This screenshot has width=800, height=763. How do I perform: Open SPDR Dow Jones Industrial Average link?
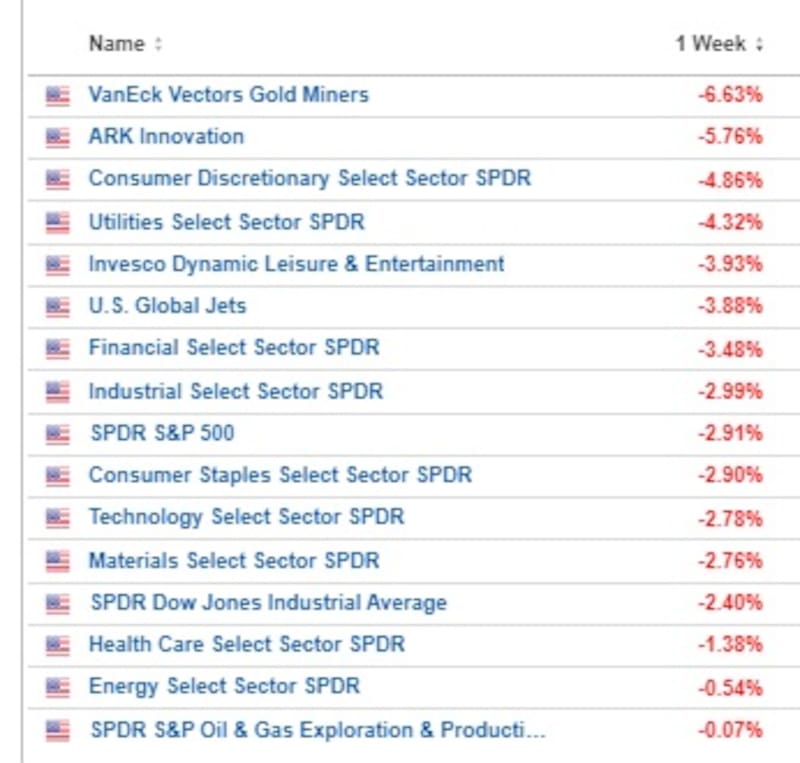[268, 603]
